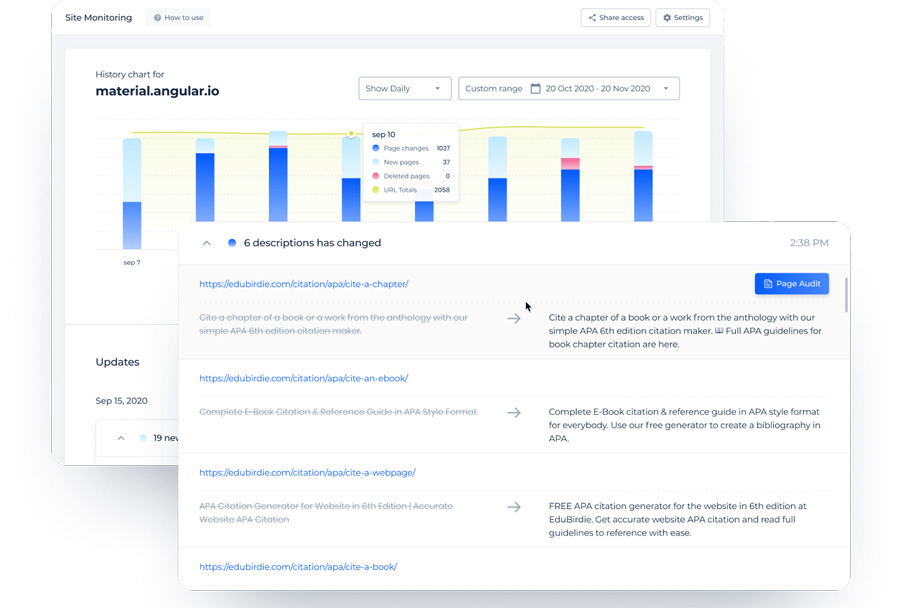This screenshot has height=608, width=900.
Task: Collapse the 19 new pages update row
Action: point(121,438)
